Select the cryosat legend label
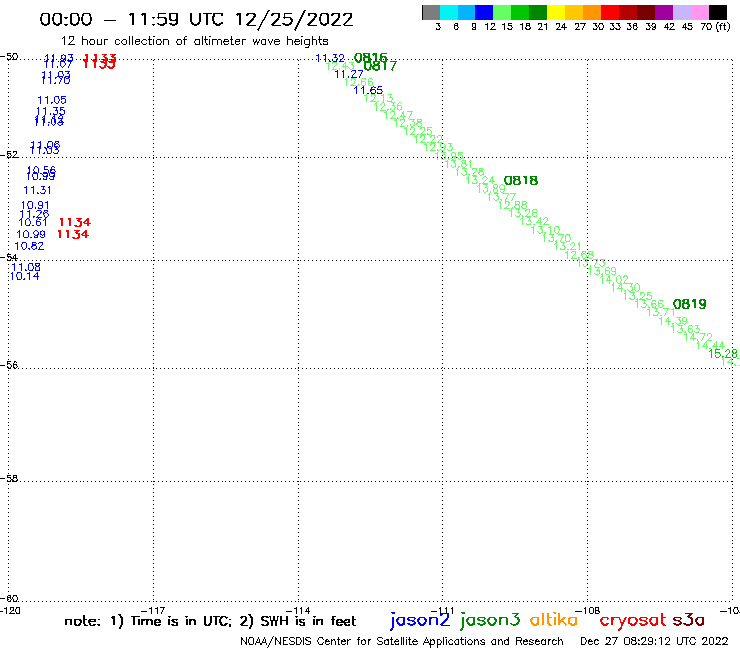This screenshot has width=740, height=650. tap(633, 620)
